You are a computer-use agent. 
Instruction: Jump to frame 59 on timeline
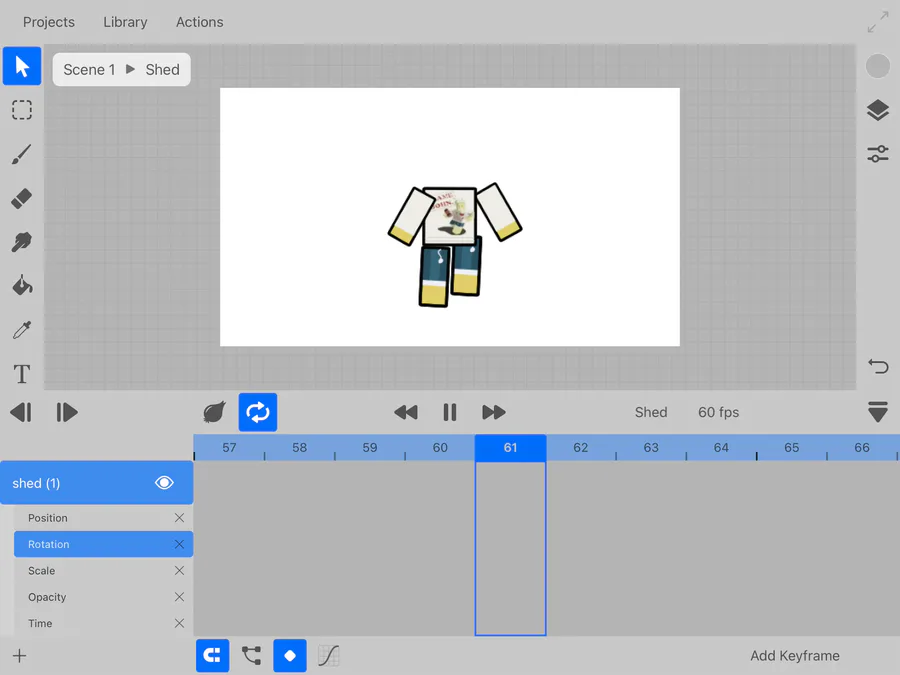pyautogui.click(x=370, y=448)
